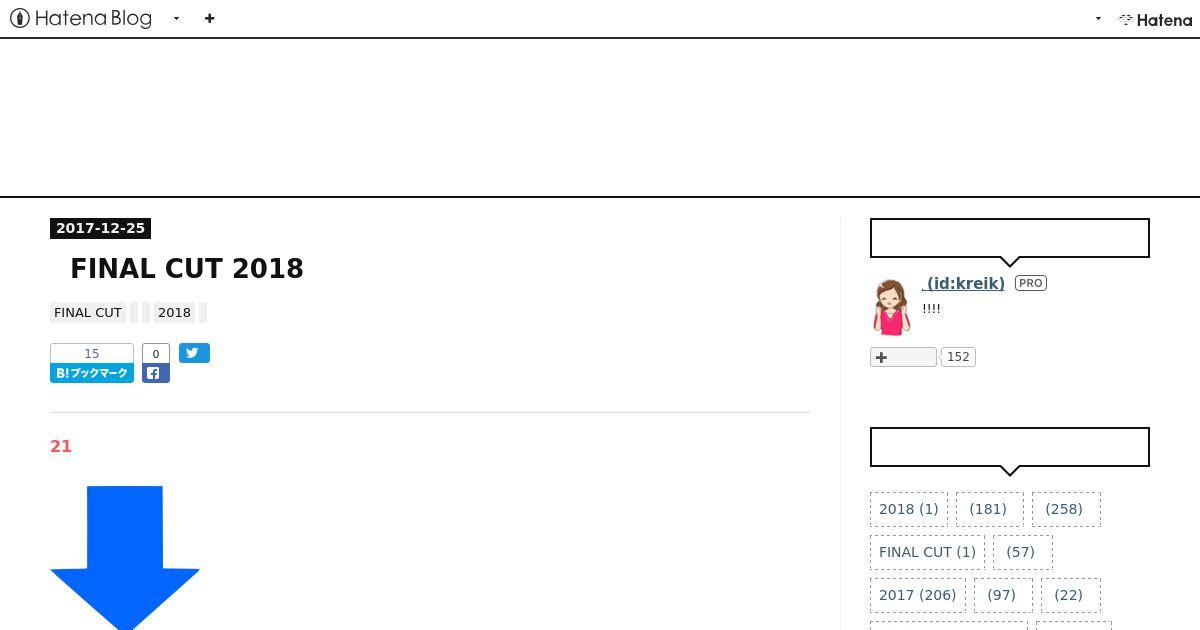
Task: Tweet the post via Twitter icon
Action: pyautogui.click(x=194, y=353)
